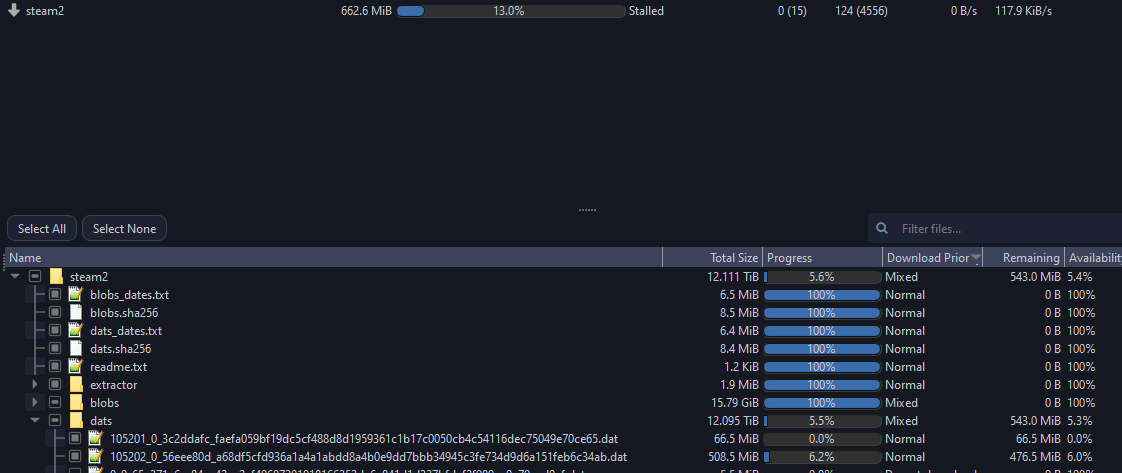Click the 105202_0 .dat file icon
This screenshot has height=473, width=1122.
tap(96, 457)
